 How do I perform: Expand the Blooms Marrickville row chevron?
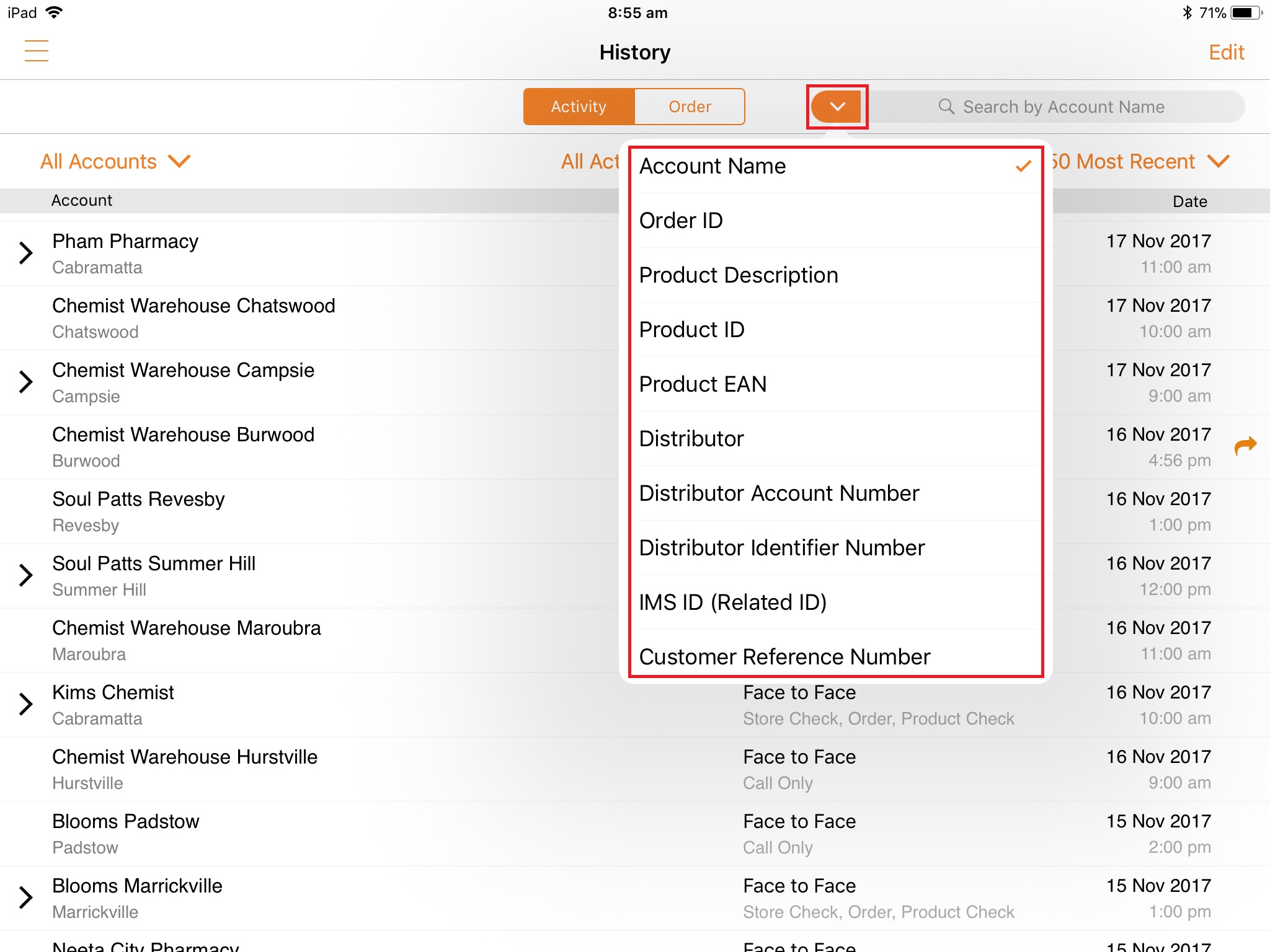point(26,897)
